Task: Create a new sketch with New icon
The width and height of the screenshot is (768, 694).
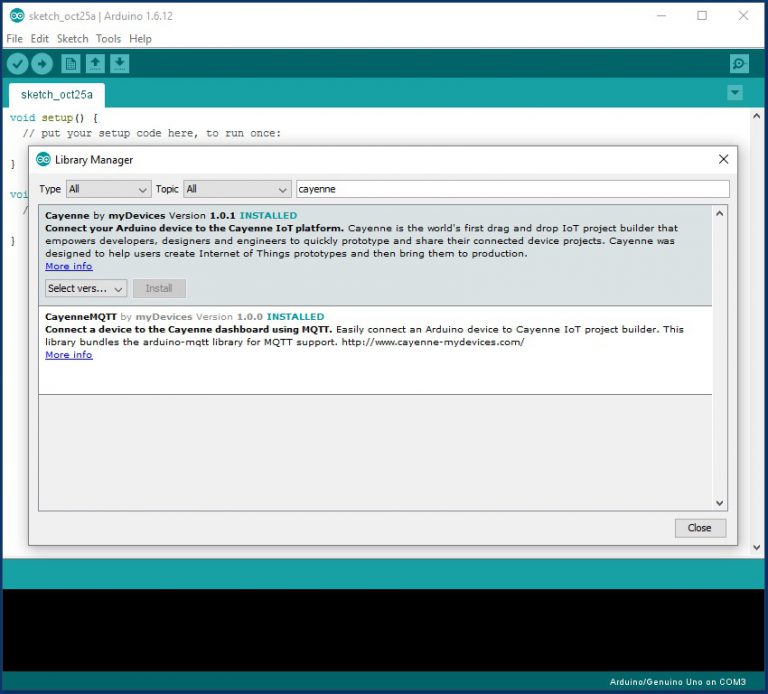Action: pyautogui.click(x=71, y=64)
